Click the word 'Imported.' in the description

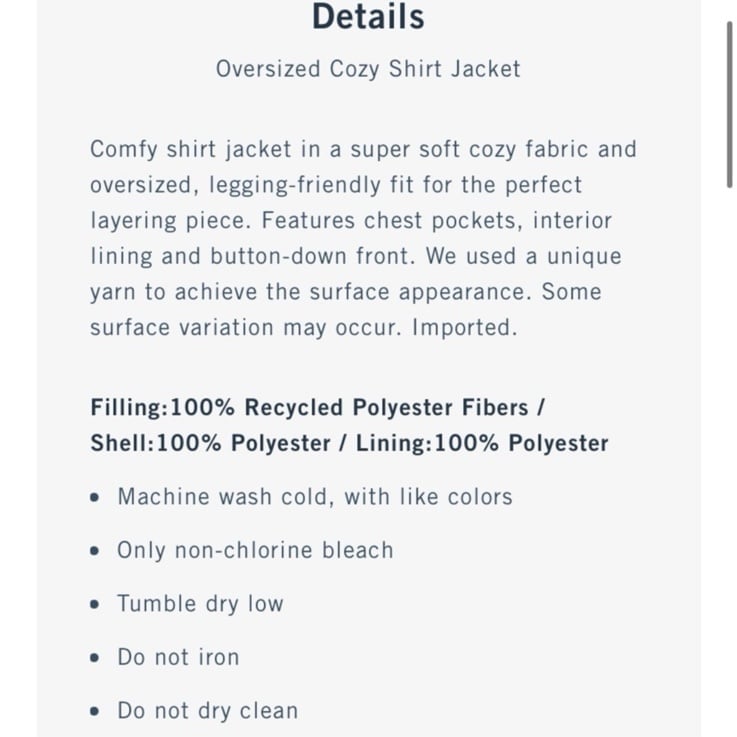(x=464, y=327)
